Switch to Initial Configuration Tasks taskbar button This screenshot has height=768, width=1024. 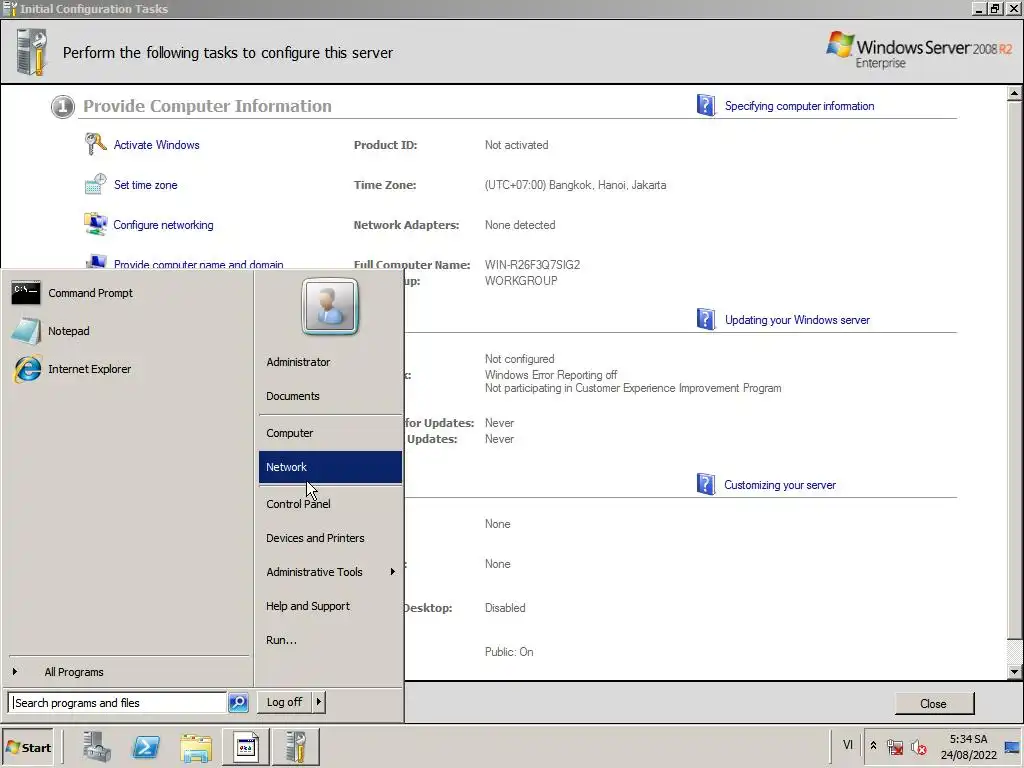296,747
